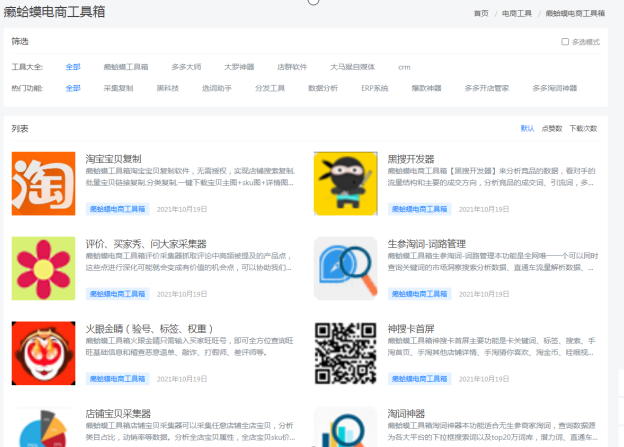Viewport: 624px width, 447px height.
Task: Open the 淘词神器 title link
Action: click(406, 413)
